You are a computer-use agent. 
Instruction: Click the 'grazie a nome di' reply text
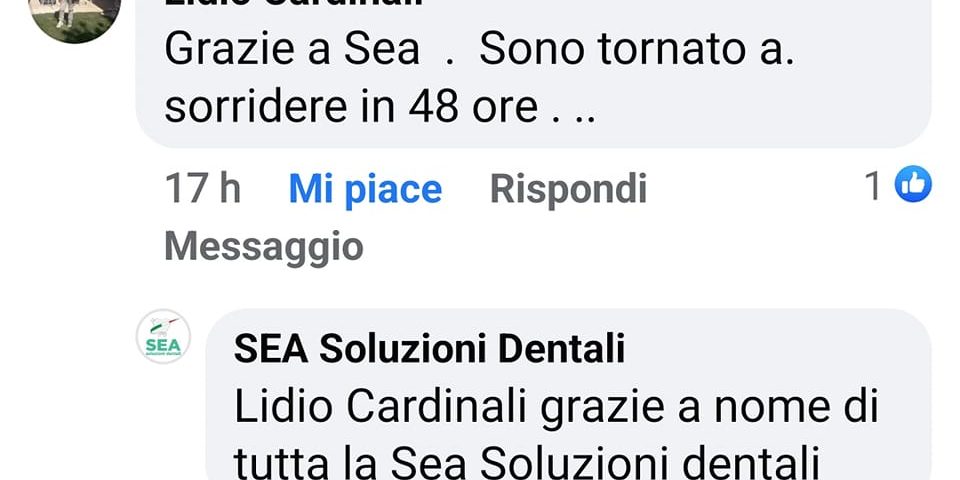[709, 408]
